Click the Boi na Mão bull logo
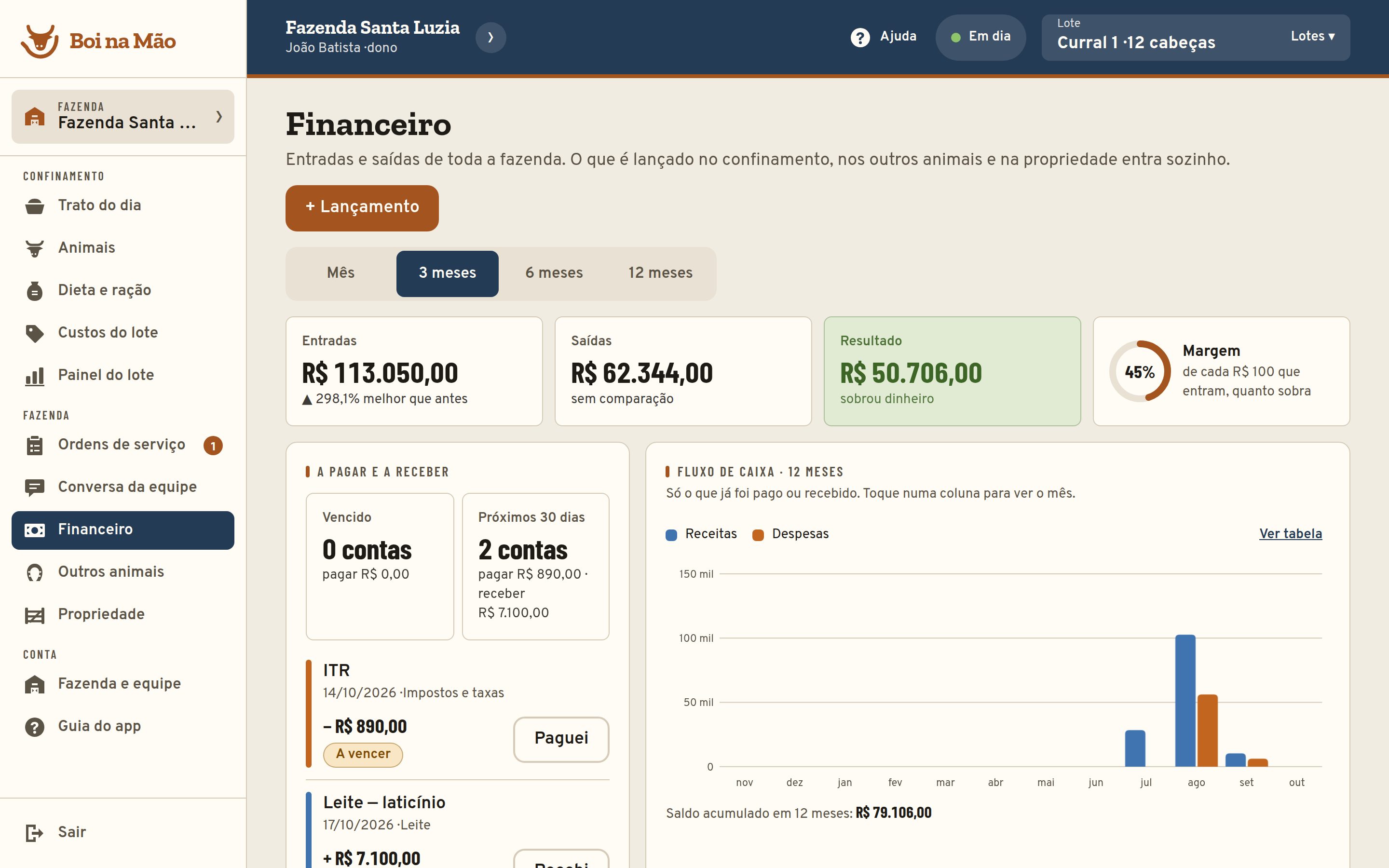The height and width of the screenshot is (868, 1389). point(40,41)
